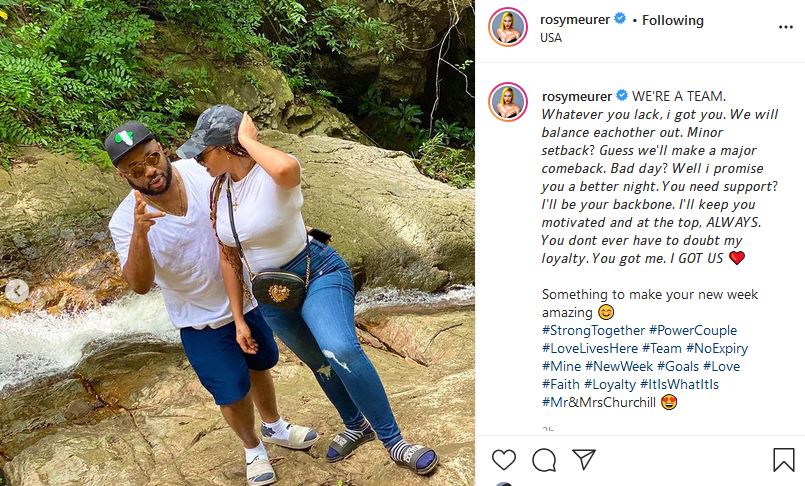The height and width of the screenshot is (486, 805).
Task: Open #PowerCouple hashtag
Action: (692, 330)
